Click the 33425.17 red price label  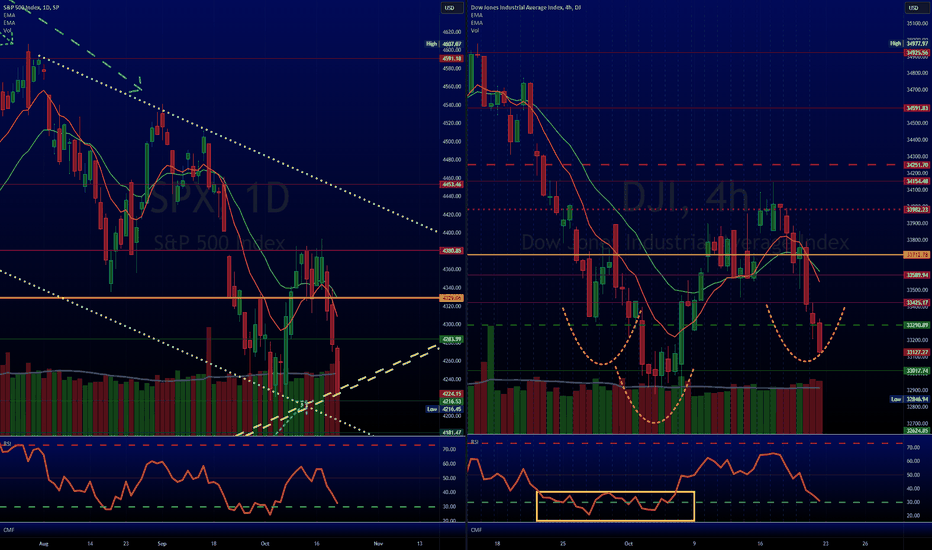(x=917, y=302)
